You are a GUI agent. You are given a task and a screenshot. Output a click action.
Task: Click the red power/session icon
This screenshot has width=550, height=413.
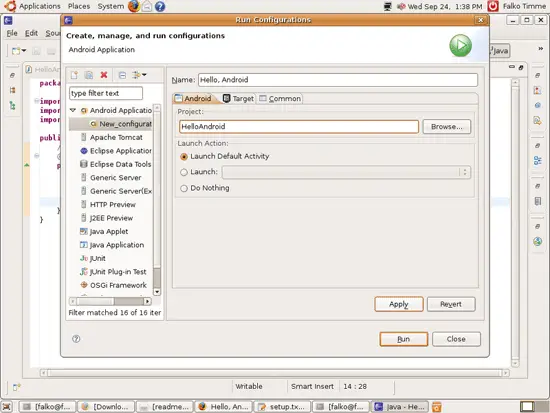493,6
